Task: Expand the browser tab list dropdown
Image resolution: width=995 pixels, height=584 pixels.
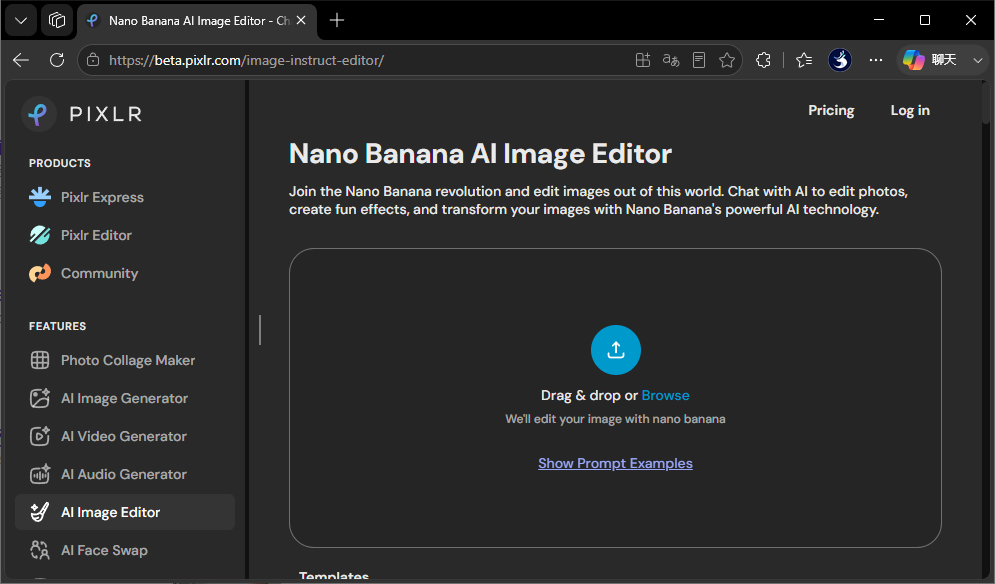Action: (x=21, y=20)
